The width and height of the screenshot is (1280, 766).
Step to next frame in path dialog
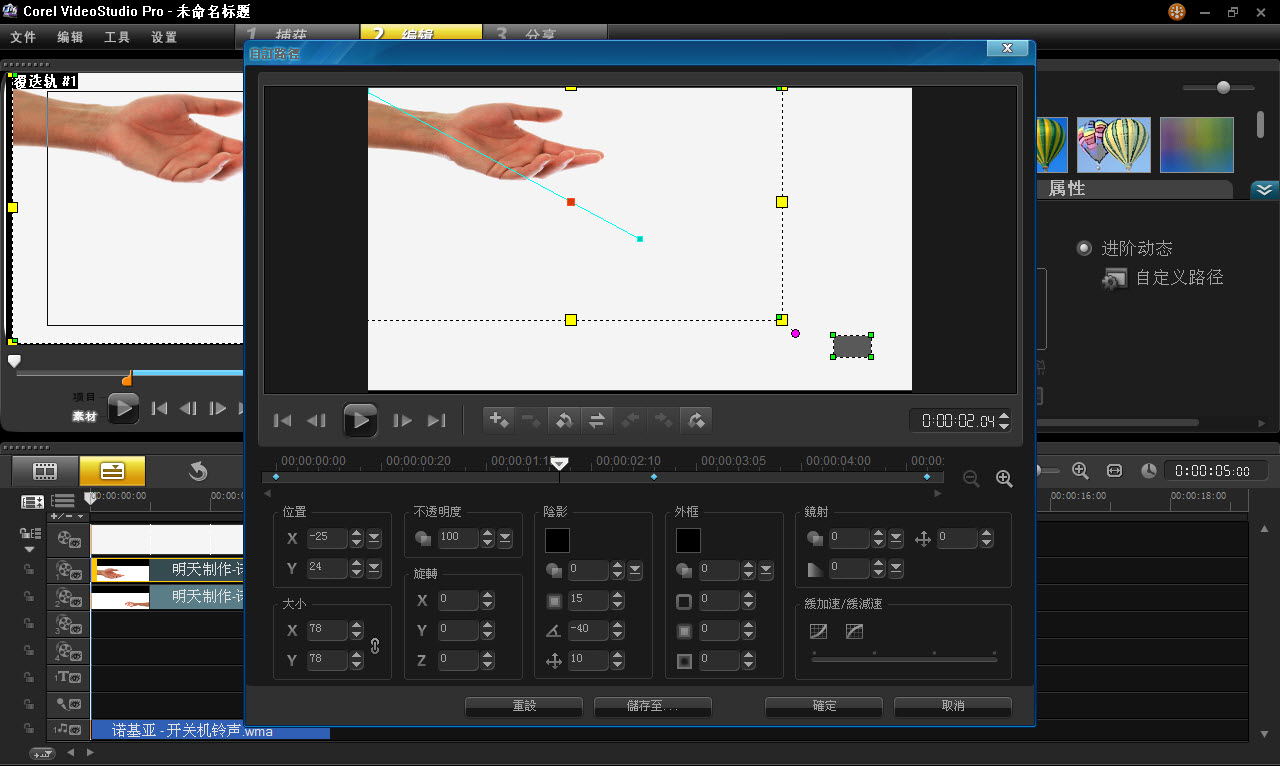[403, 421]
